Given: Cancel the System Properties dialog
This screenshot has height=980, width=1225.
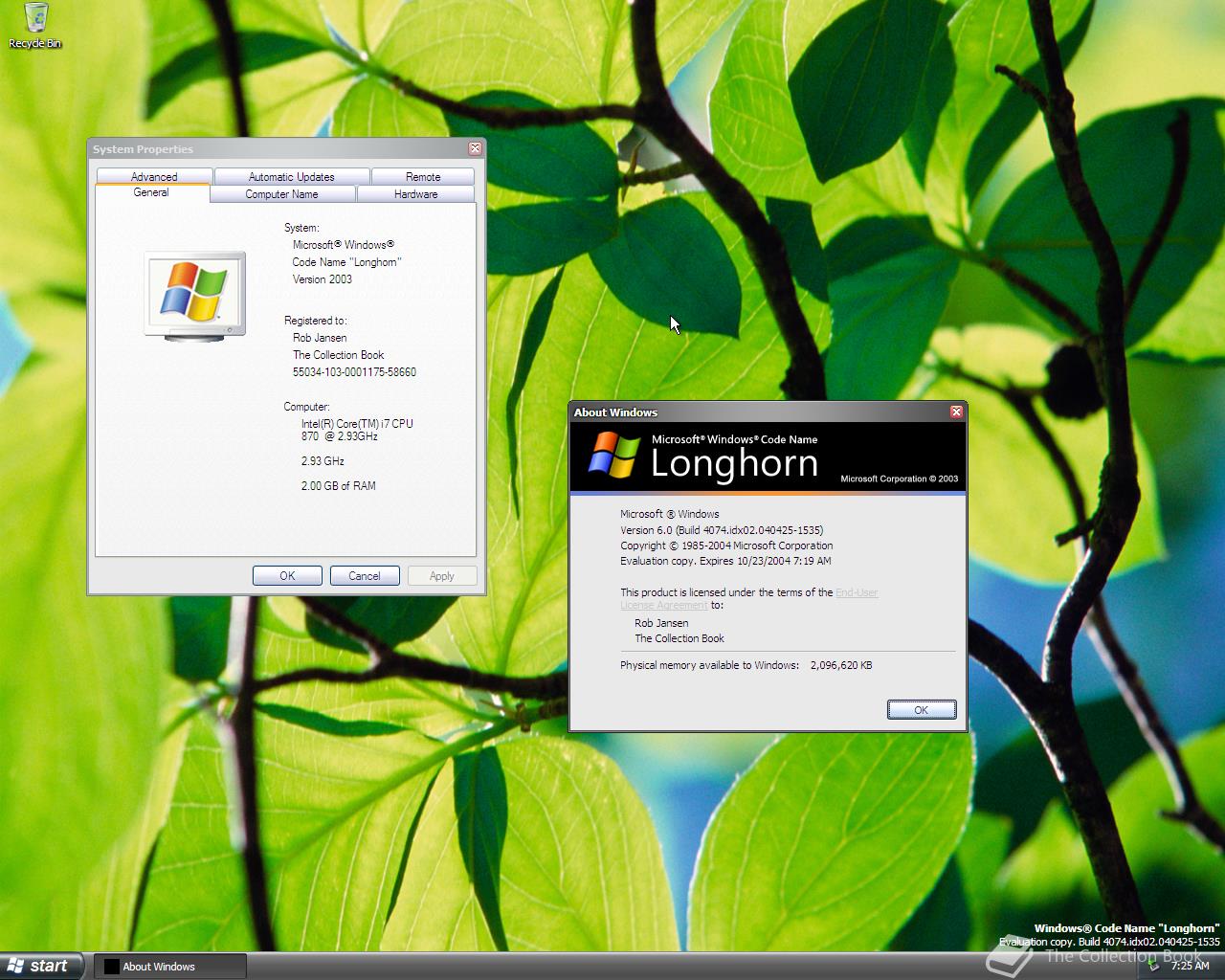Looking at the screenshot, I should coord(365,575).
